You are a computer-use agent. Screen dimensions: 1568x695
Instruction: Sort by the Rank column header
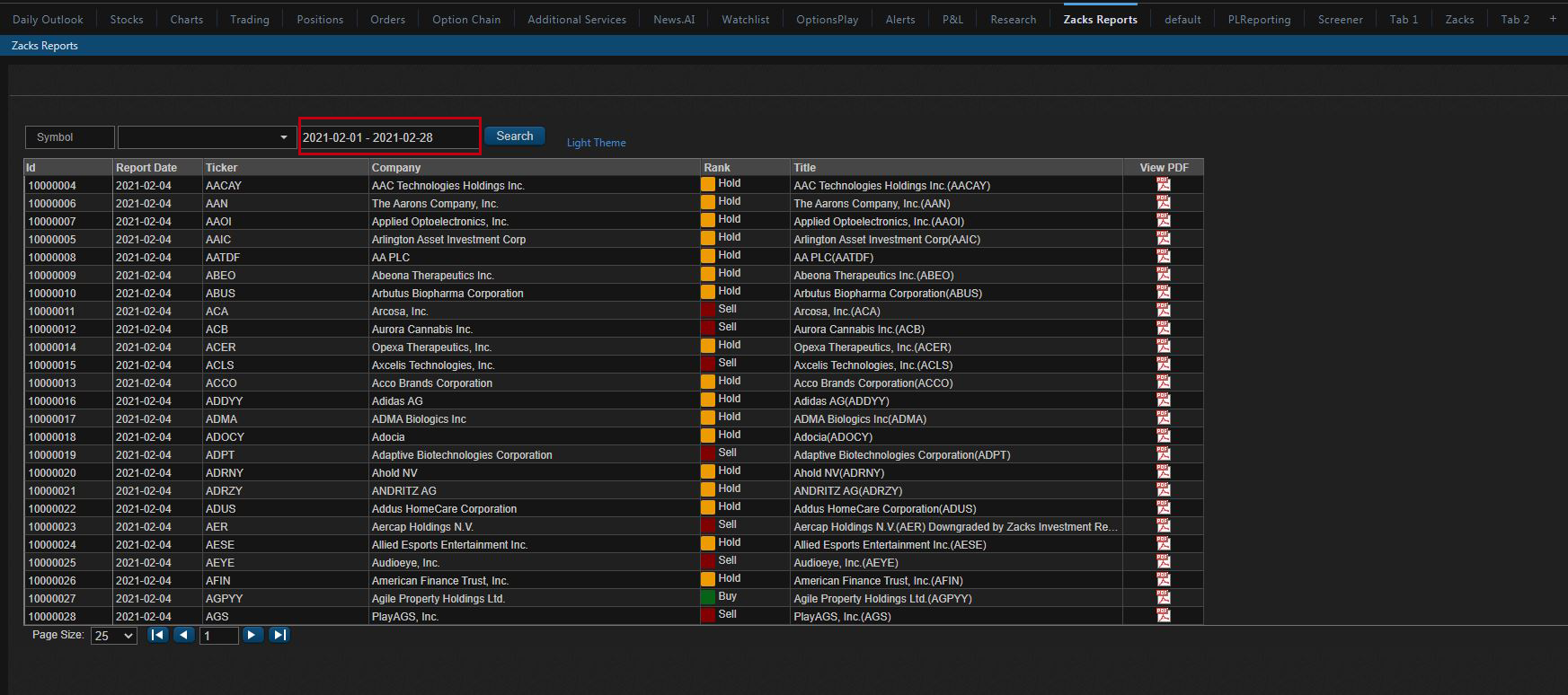point(717,168)
